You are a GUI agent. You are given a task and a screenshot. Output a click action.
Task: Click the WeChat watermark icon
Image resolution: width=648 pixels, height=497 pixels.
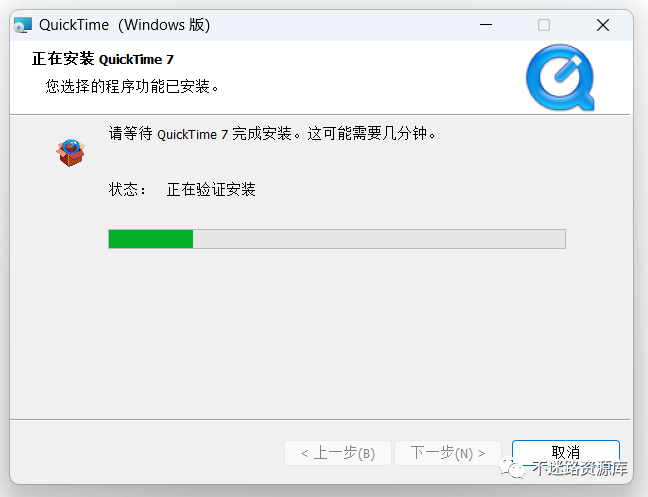[x=512, y=468]
